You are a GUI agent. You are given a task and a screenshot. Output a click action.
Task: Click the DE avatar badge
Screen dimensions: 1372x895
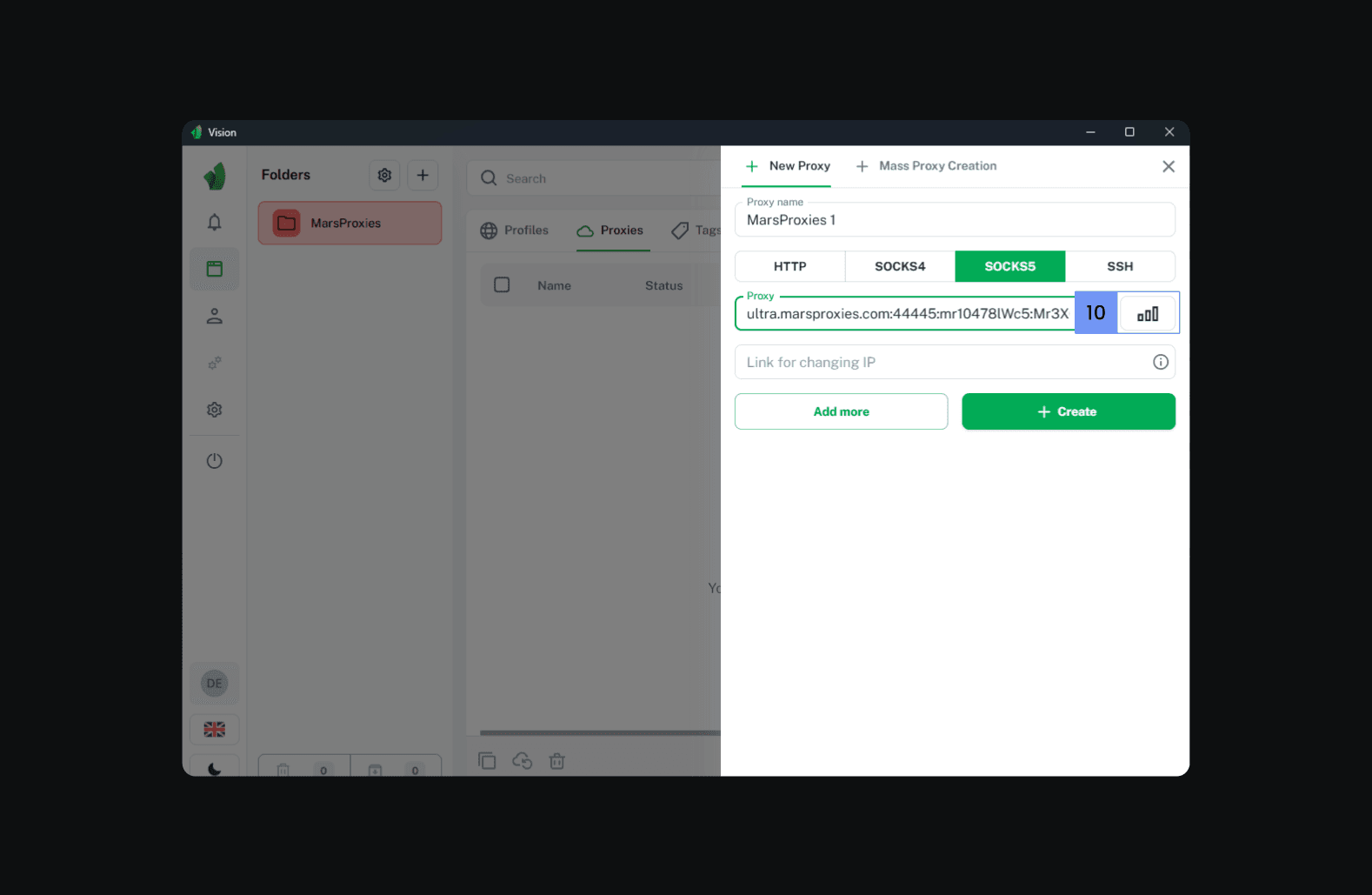click(215, 684)
